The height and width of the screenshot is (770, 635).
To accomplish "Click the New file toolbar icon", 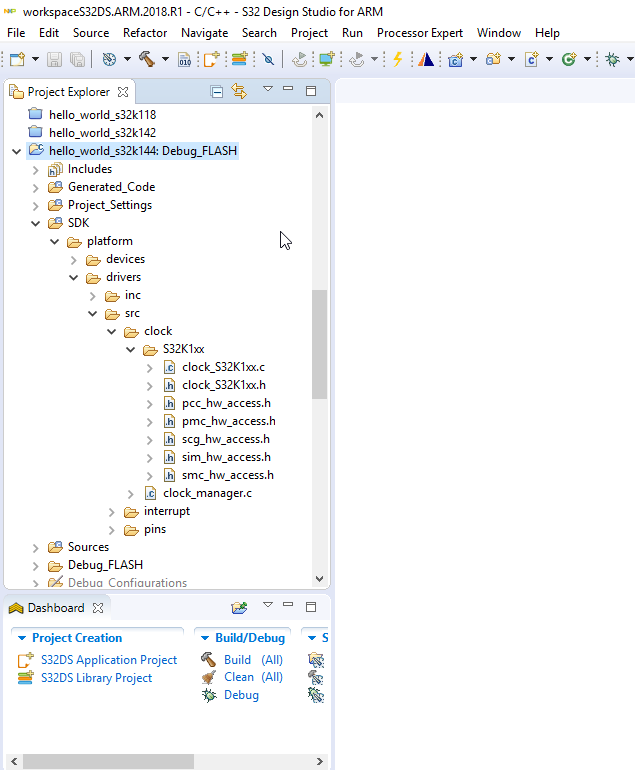I will tap(18, 59).
